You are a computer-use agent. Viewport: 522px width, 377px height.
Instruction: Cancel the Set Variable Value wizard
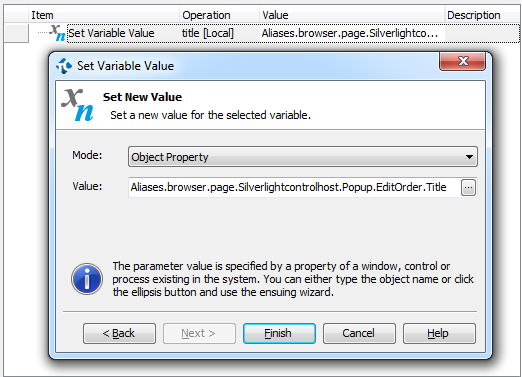[359, 333]
